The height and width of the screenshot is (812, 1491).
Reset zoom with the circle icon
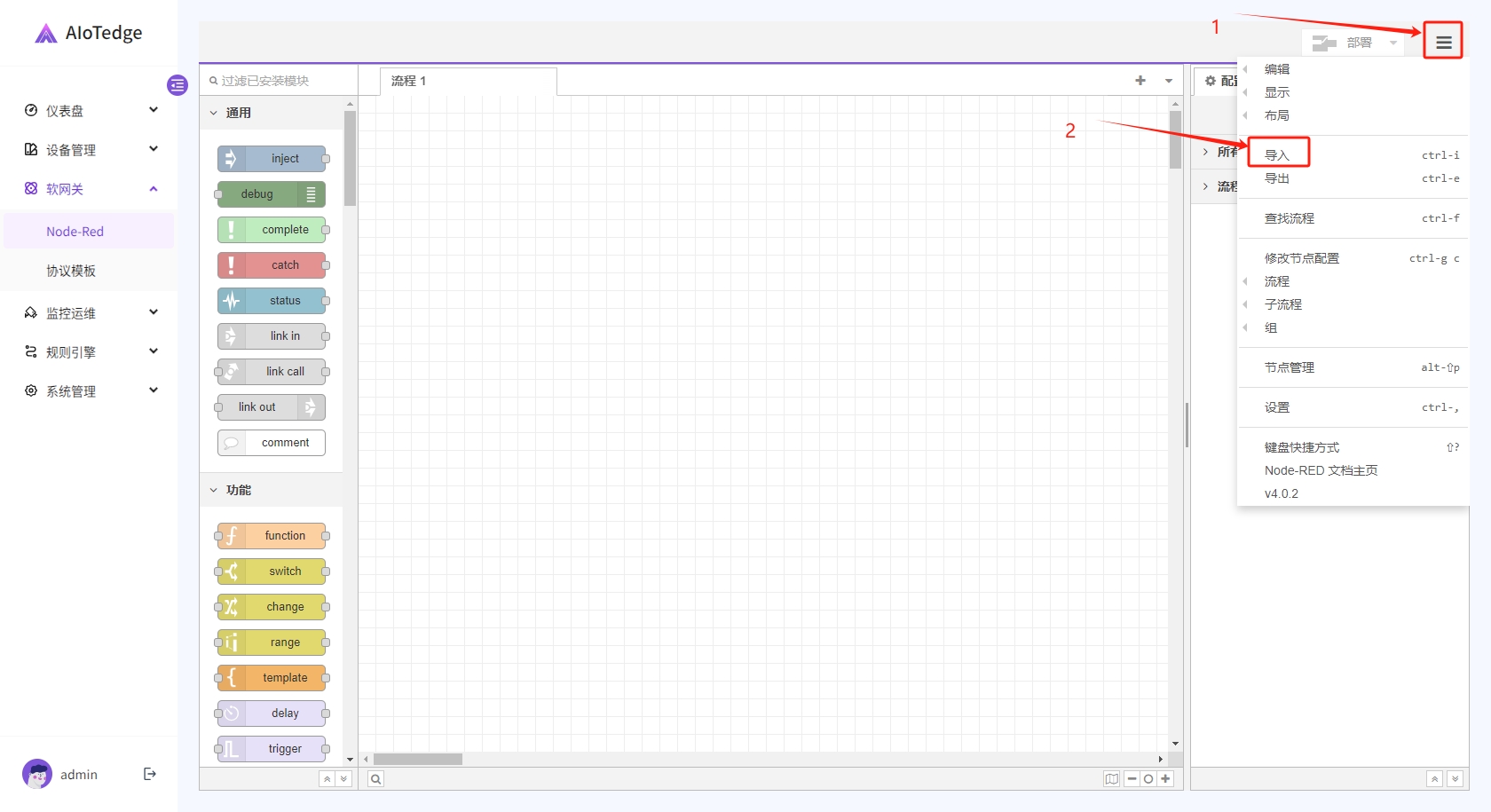click(1148, 778)
